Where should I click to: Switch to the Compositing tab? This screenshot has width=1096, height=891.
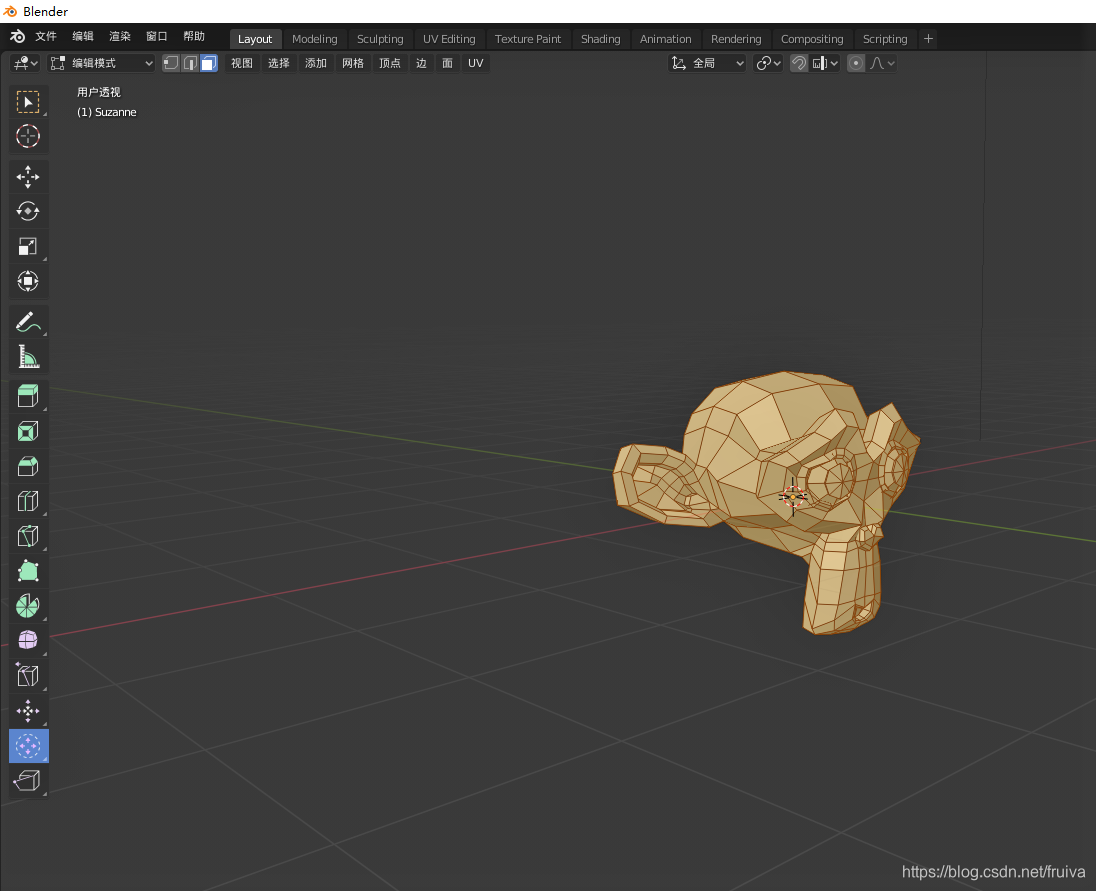click(x=812, y=39)
